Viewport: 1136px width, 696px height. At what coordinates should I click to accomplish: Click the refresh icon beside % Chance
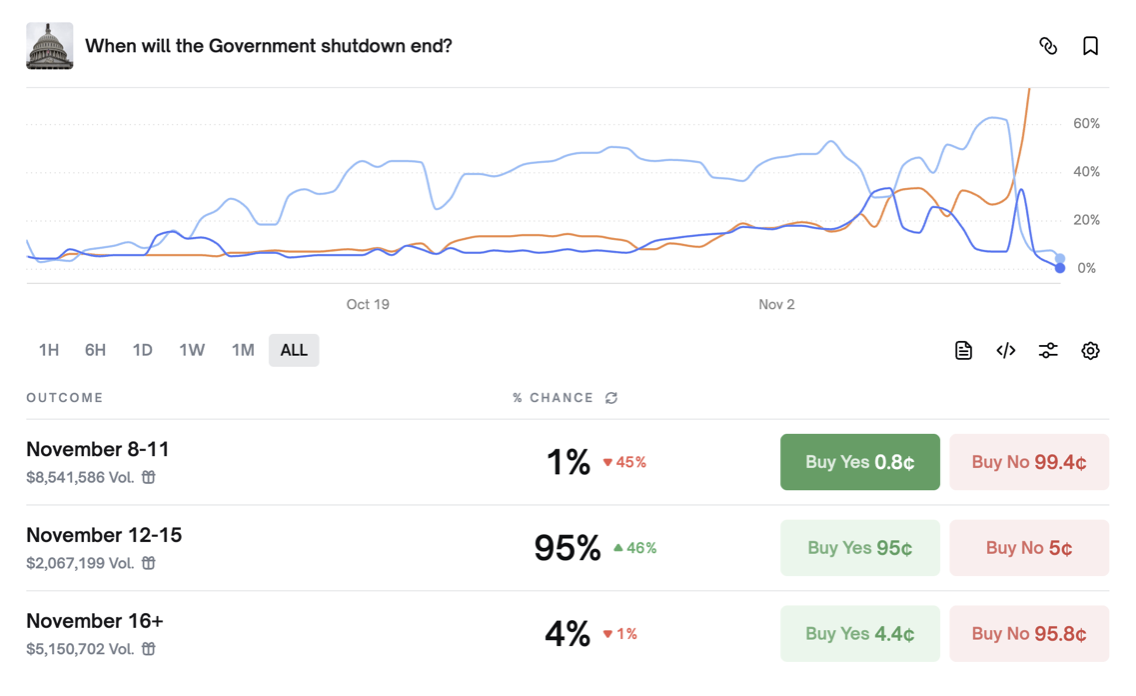click(611, 398)
